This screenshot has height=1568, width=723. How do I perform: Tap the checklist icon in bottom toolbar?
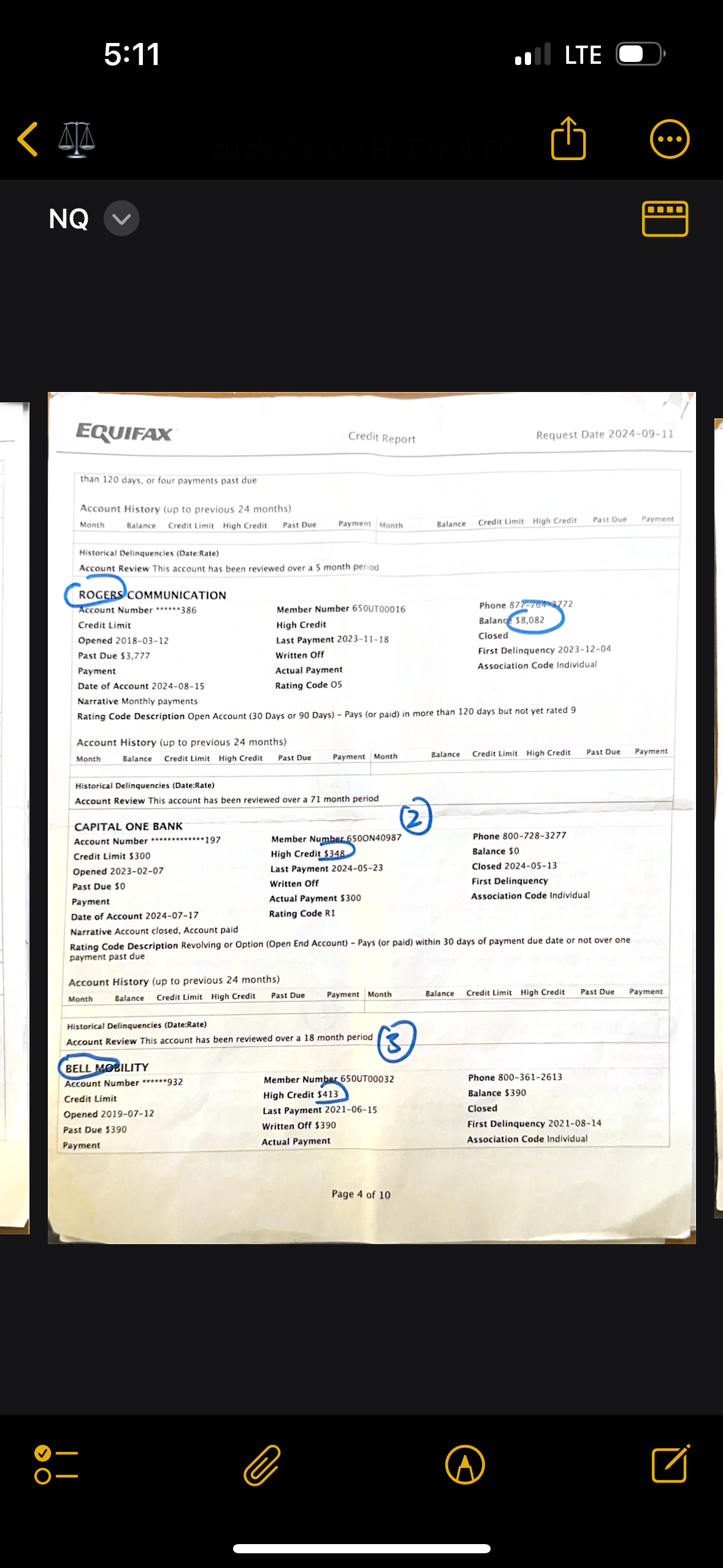(56, 1464)
